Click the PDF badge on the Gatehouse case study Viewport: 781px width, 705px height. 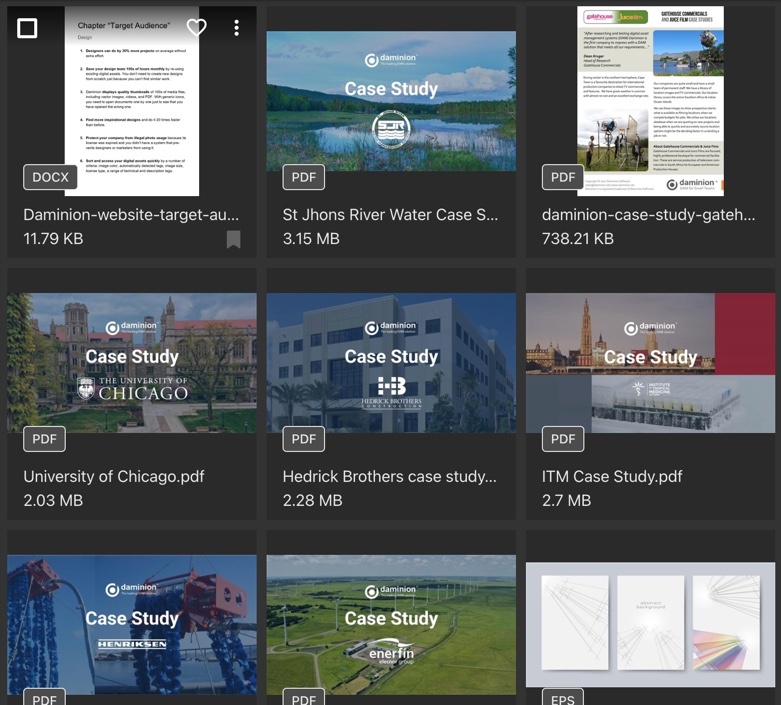pos(563,177)
